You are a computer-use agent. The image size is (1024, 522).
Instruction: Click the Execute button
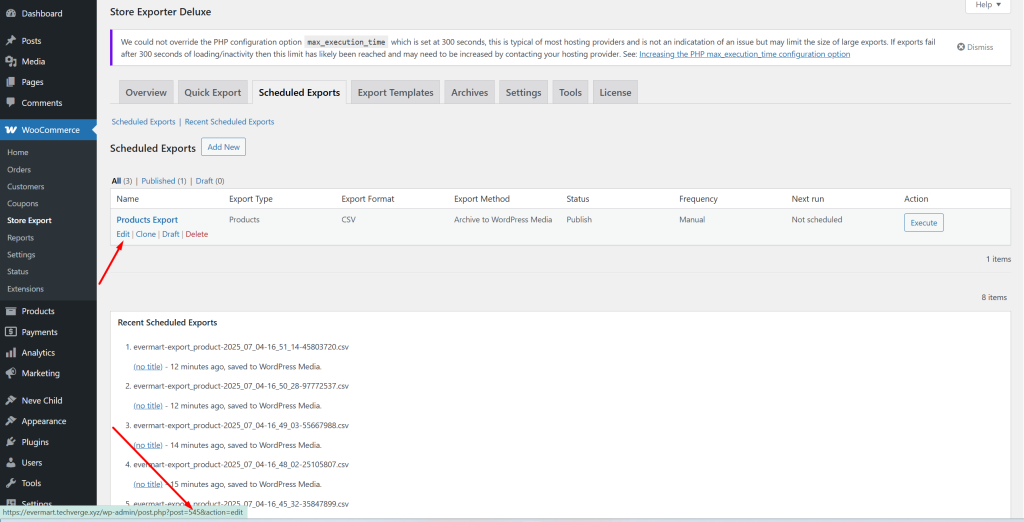(923, 223)
